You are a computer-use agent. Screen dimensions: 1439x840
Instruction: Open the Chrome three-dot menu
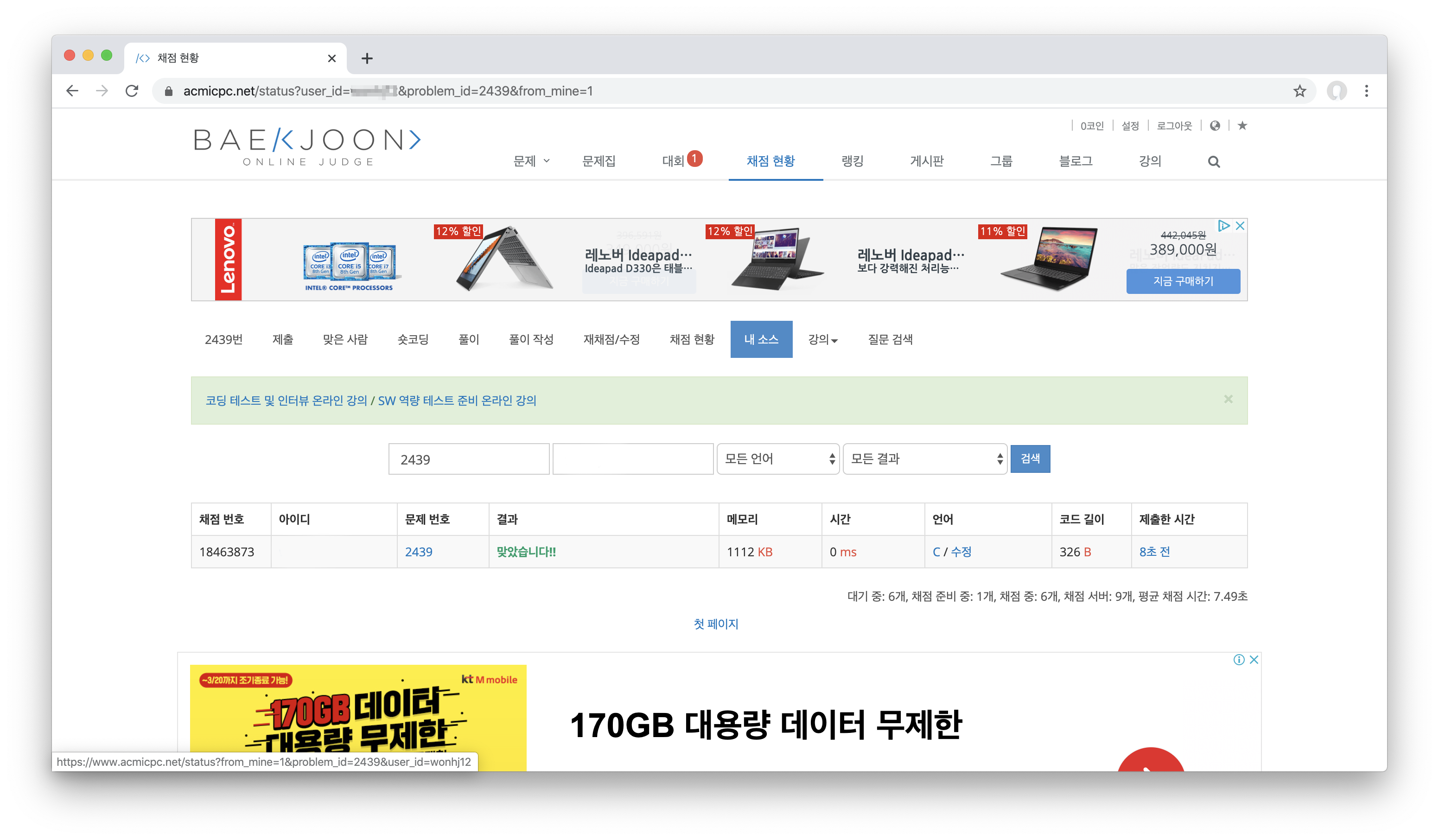[1367, 91]
